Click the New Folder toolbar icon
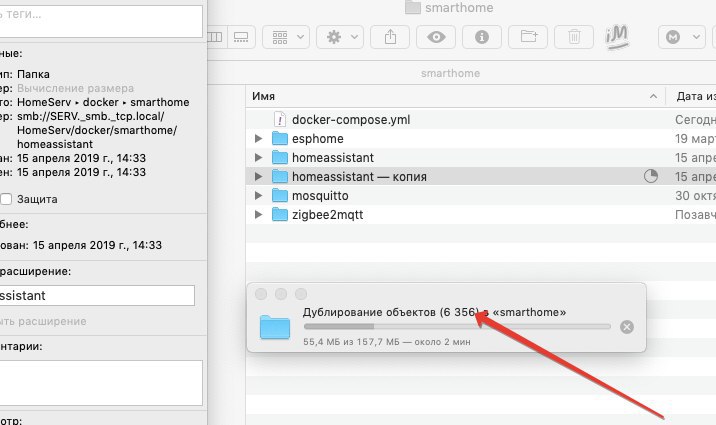The height and width of the screenshot is (425, 716). tap(528, 37)
